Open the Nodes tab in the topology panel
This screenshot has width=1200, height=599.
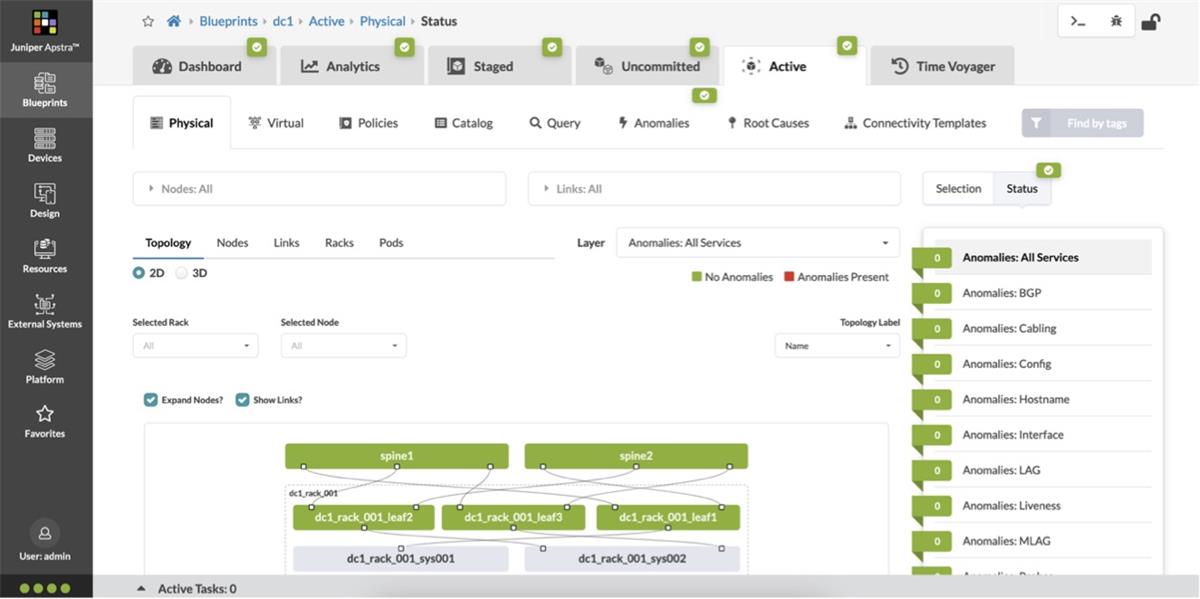click(232, 242)
